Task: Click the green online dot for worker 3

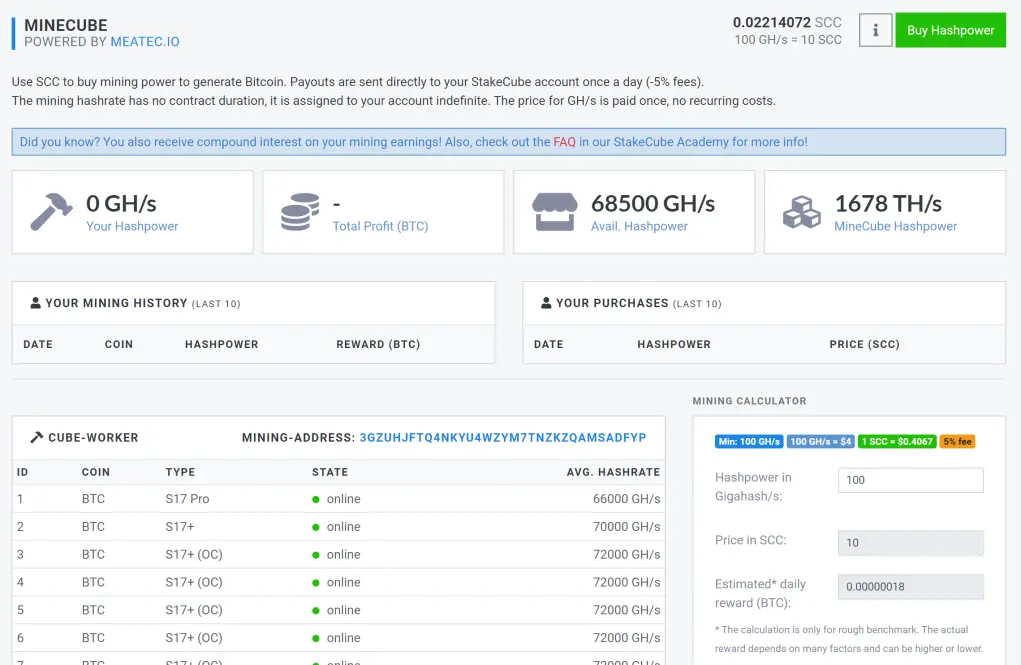Action: [x=316, y=555]
